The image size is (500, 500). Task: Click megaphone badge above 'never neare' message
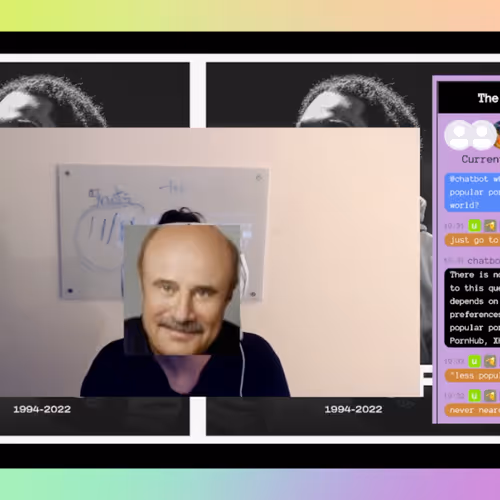tap(490, 396)
